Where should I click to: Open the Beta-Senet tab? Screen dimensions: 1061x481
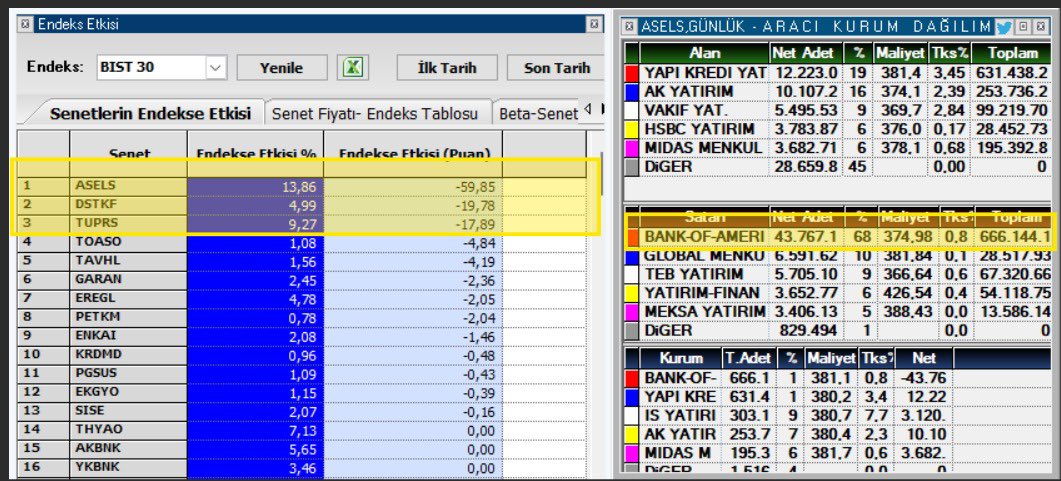537,114
